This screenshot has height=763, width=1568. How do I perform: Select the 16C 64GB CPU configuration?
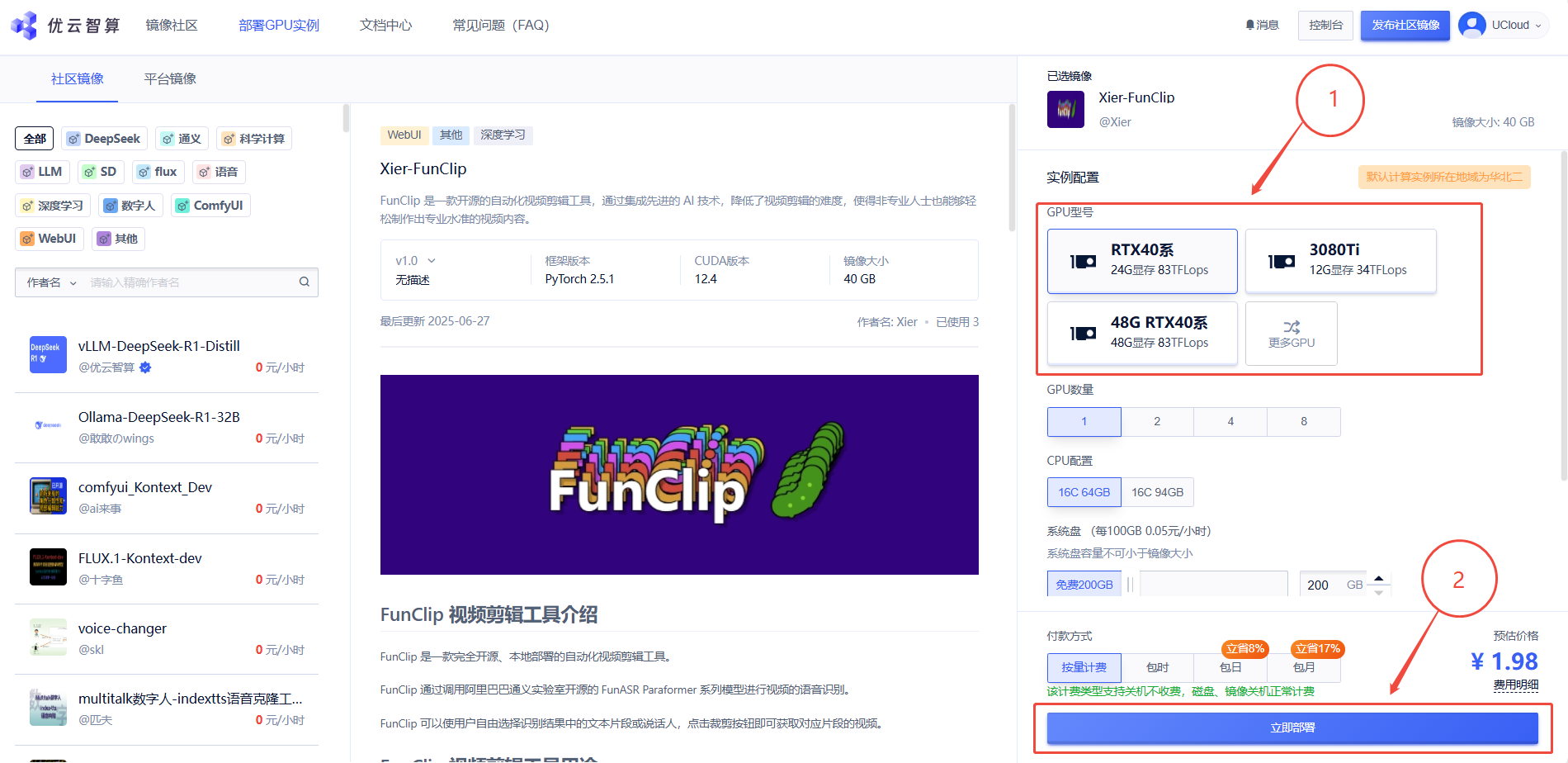pyautogui.click(x=1084, y=492)
